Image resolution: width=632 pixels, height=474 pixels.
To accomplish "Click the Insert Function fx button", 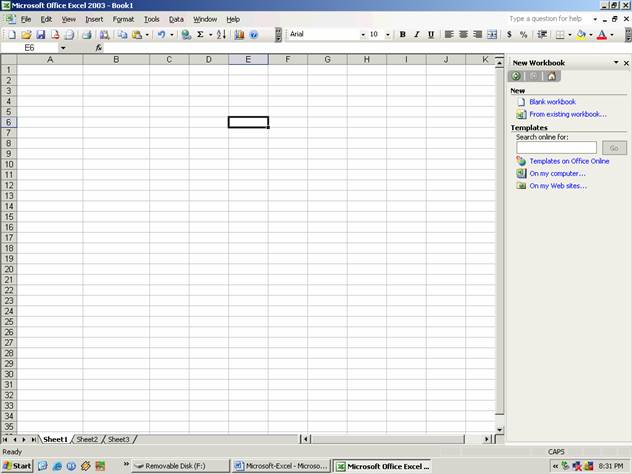I will tap(99, 48).
